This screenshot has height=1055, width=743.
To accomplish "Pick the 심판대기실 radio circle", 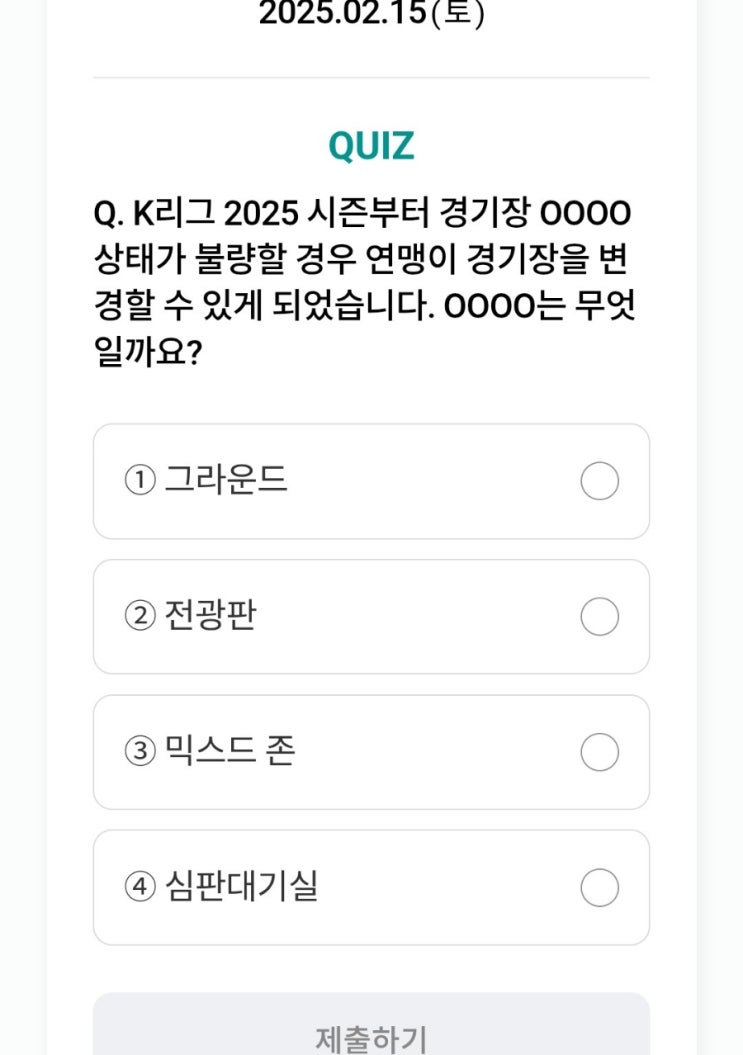I will tap(599, 887).
